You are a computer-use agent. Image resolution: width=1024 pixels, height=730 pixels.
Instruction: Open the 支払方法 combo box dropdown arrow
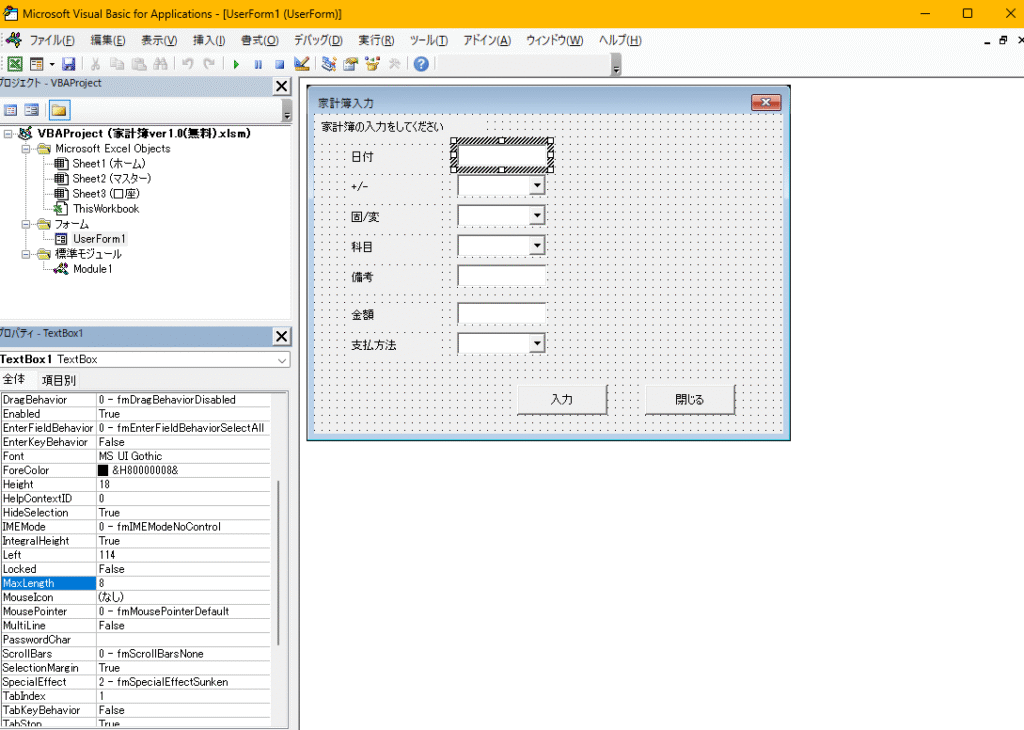click(x=537, y=343)
